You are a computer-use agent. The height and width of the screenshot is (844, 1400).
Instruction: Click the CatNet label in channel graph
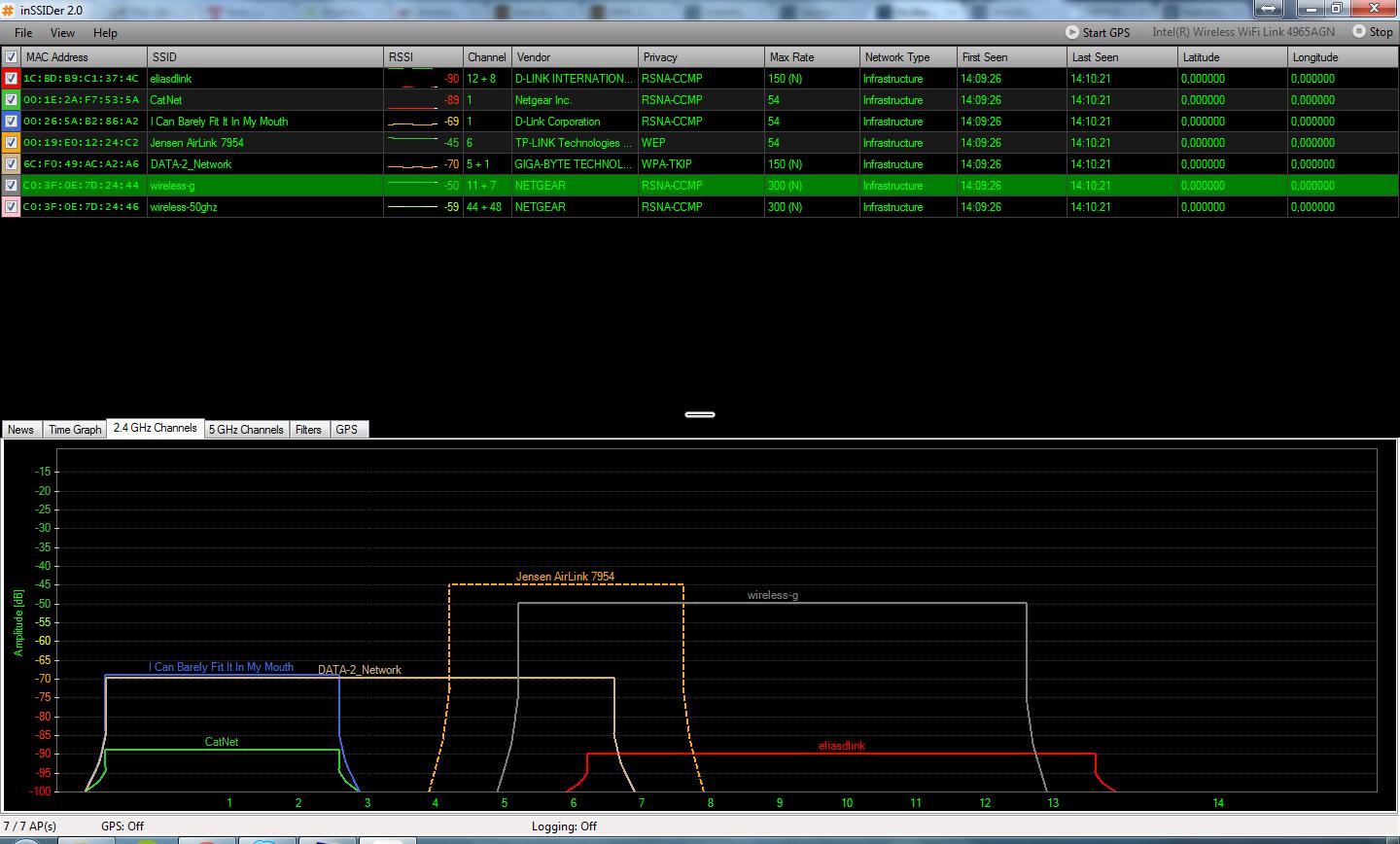(222, 742)
